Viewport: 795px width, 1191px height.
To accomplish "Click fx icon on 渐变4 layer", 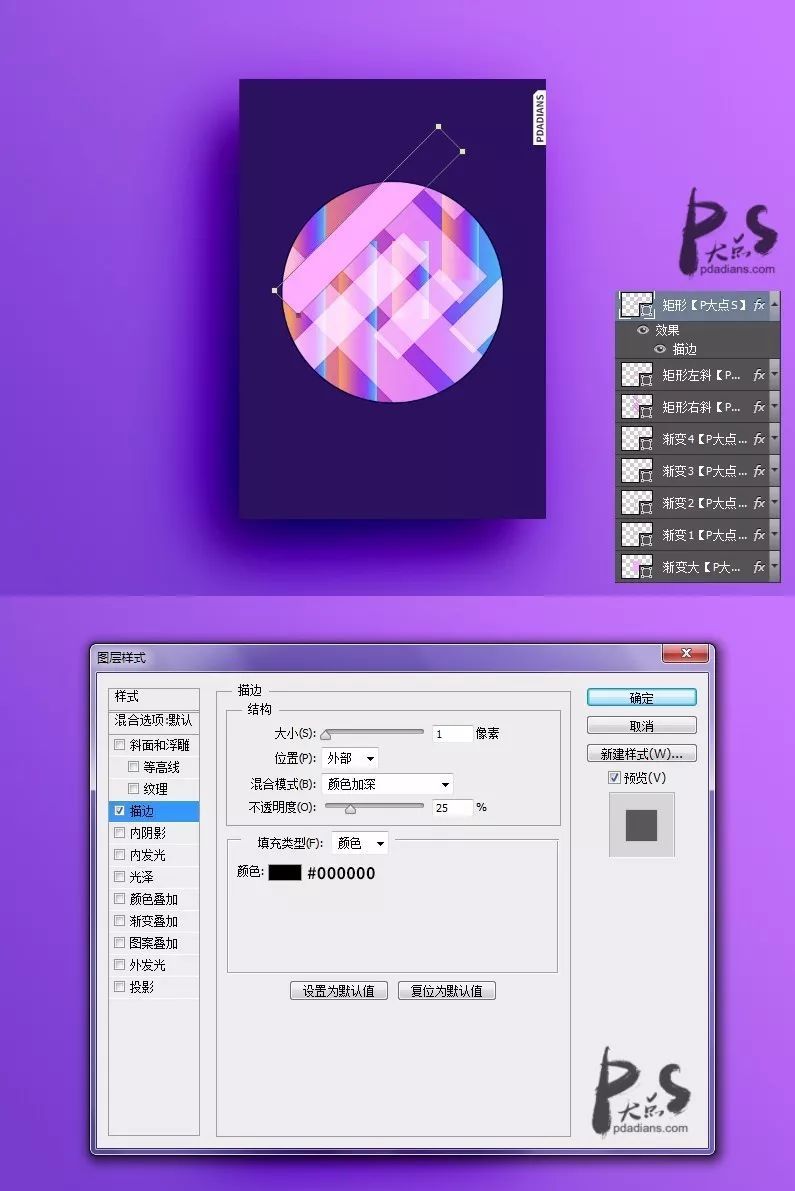I will pos(759,439).
